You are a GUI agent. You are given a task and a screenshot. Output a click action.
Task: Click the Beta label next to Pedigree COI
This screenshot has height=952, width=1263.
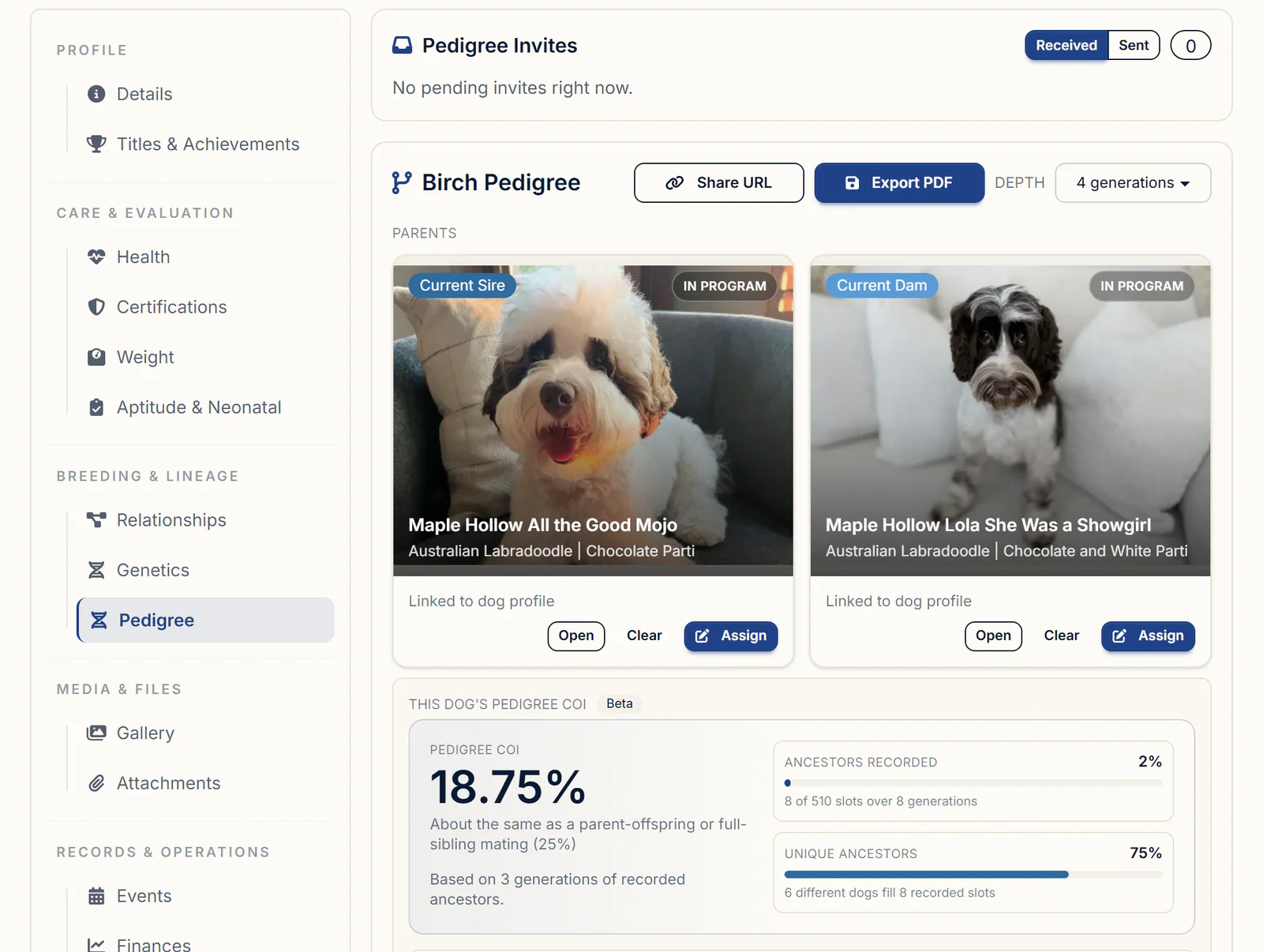pos(620,703)
